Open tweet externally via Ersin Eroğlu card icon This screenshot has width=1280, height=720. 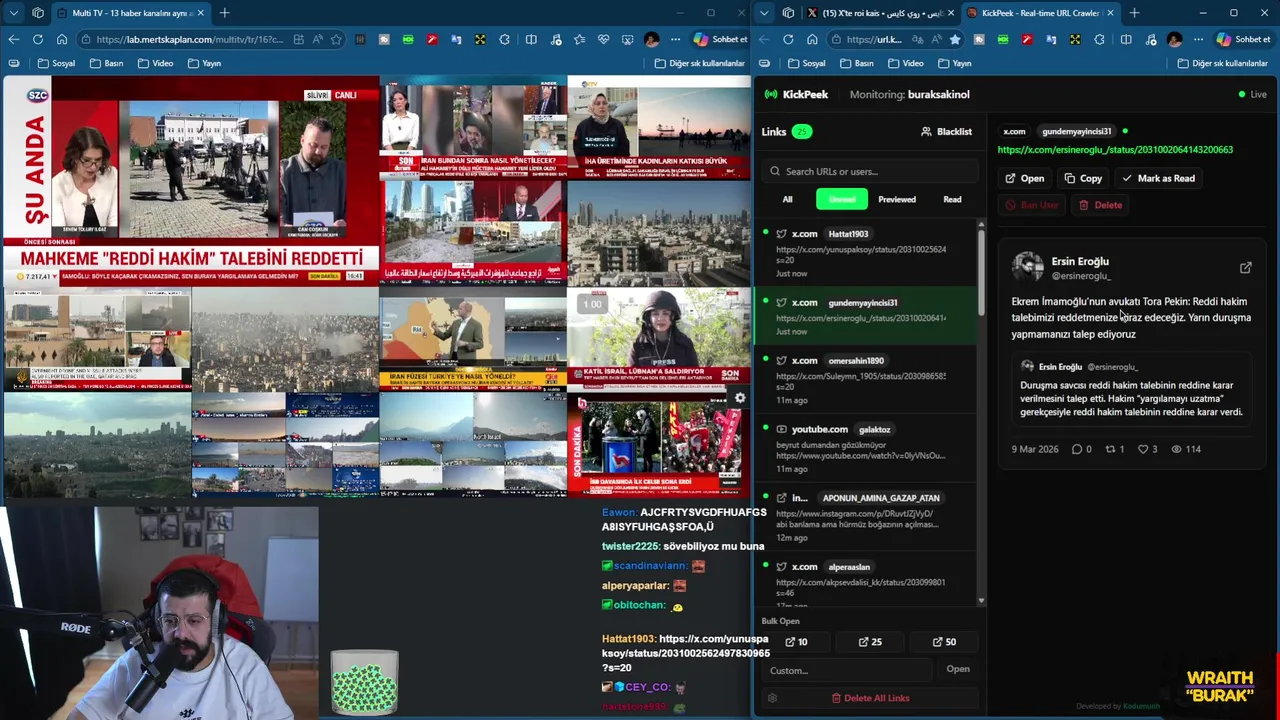click(1245, 268)
